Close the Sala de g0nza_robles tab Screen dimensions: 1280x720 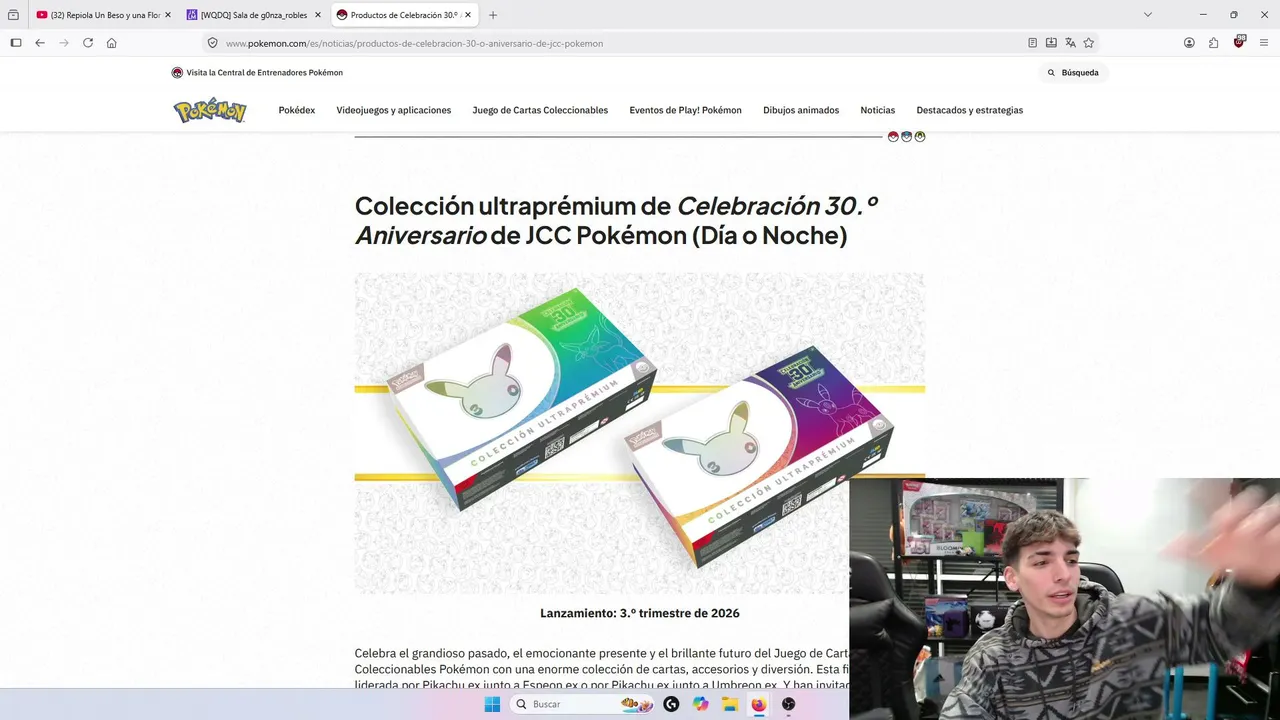[x=318, y=15]
